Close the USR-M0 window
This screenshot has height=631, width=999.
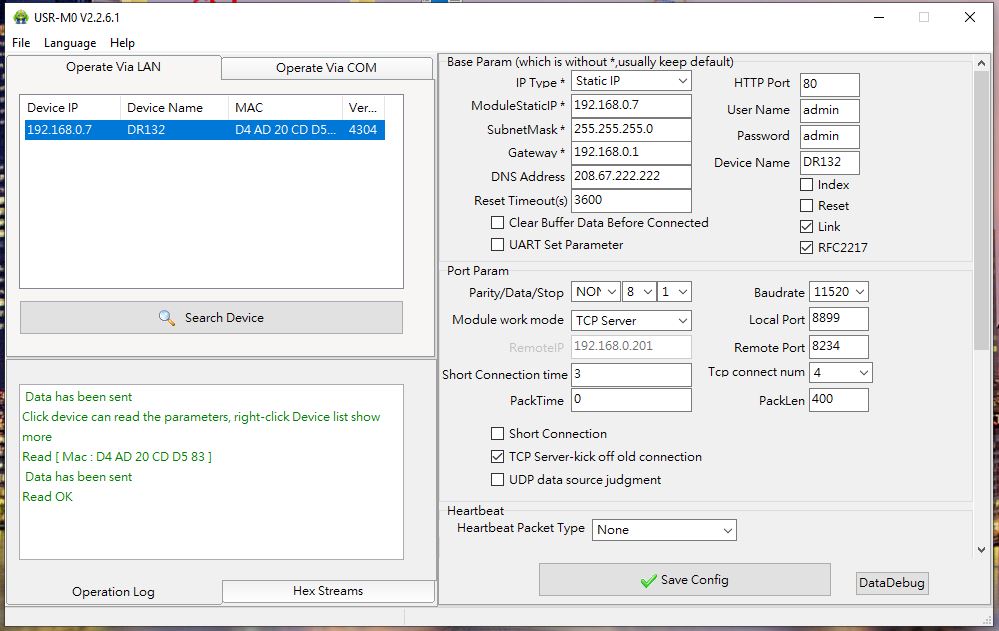pos(970,17)
